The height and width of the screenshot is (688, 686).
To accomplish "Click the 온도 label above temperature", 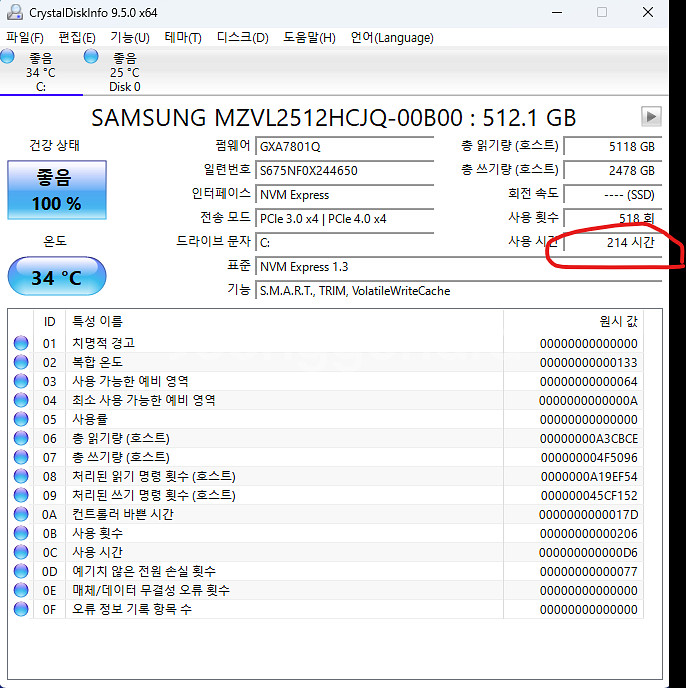I will point(55,241).
